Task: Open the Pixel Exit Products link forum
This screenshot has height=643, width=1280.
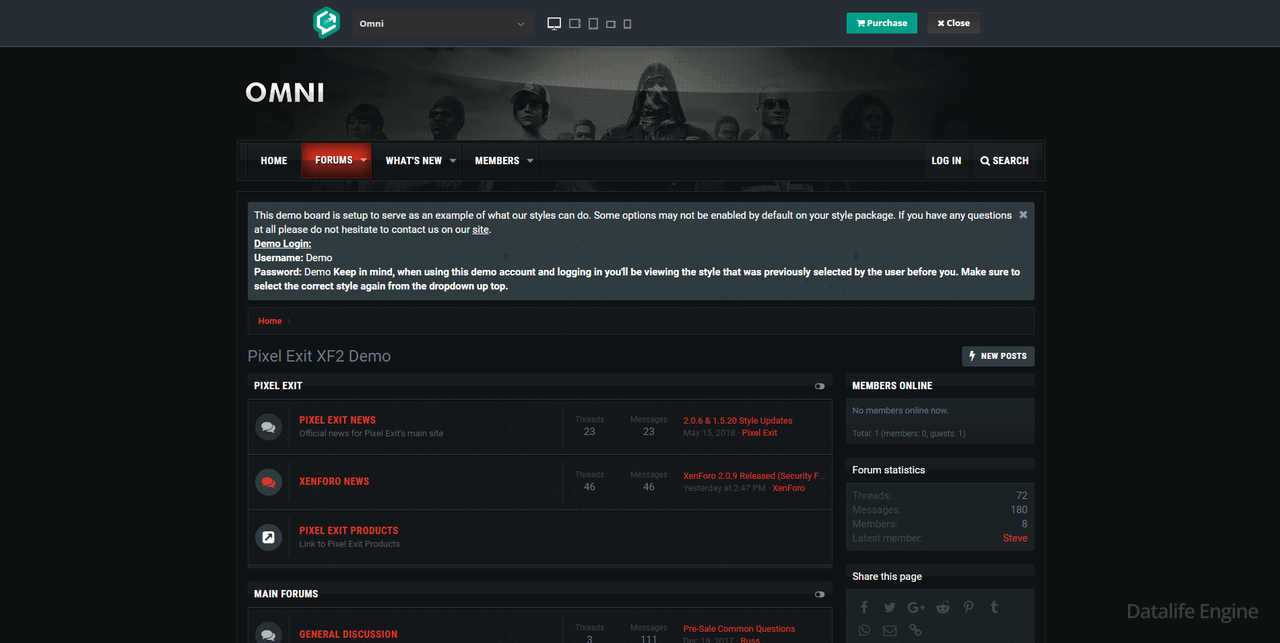Action: tap(348, 530)
